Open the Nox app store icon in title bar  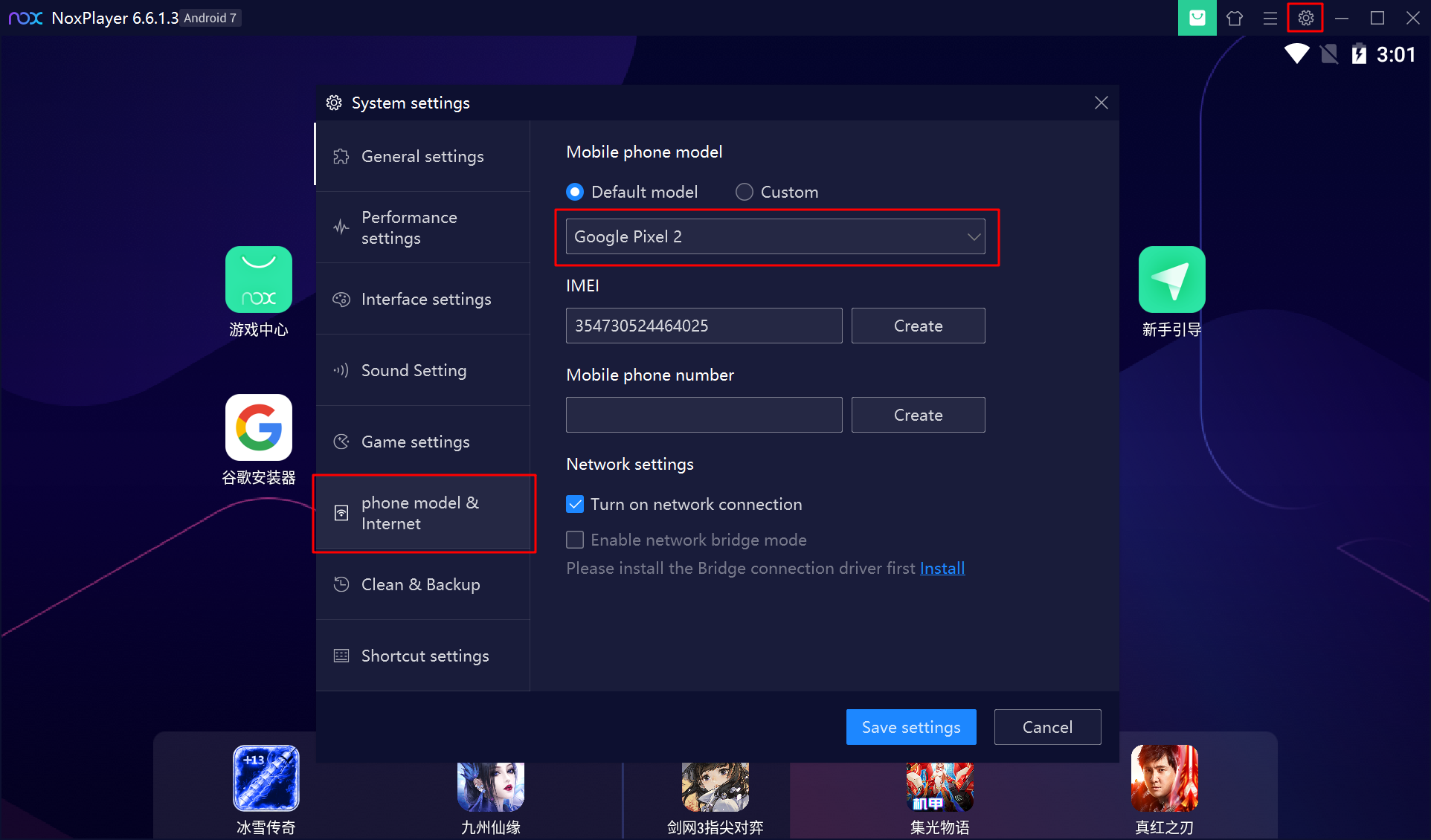(1197, 18)
